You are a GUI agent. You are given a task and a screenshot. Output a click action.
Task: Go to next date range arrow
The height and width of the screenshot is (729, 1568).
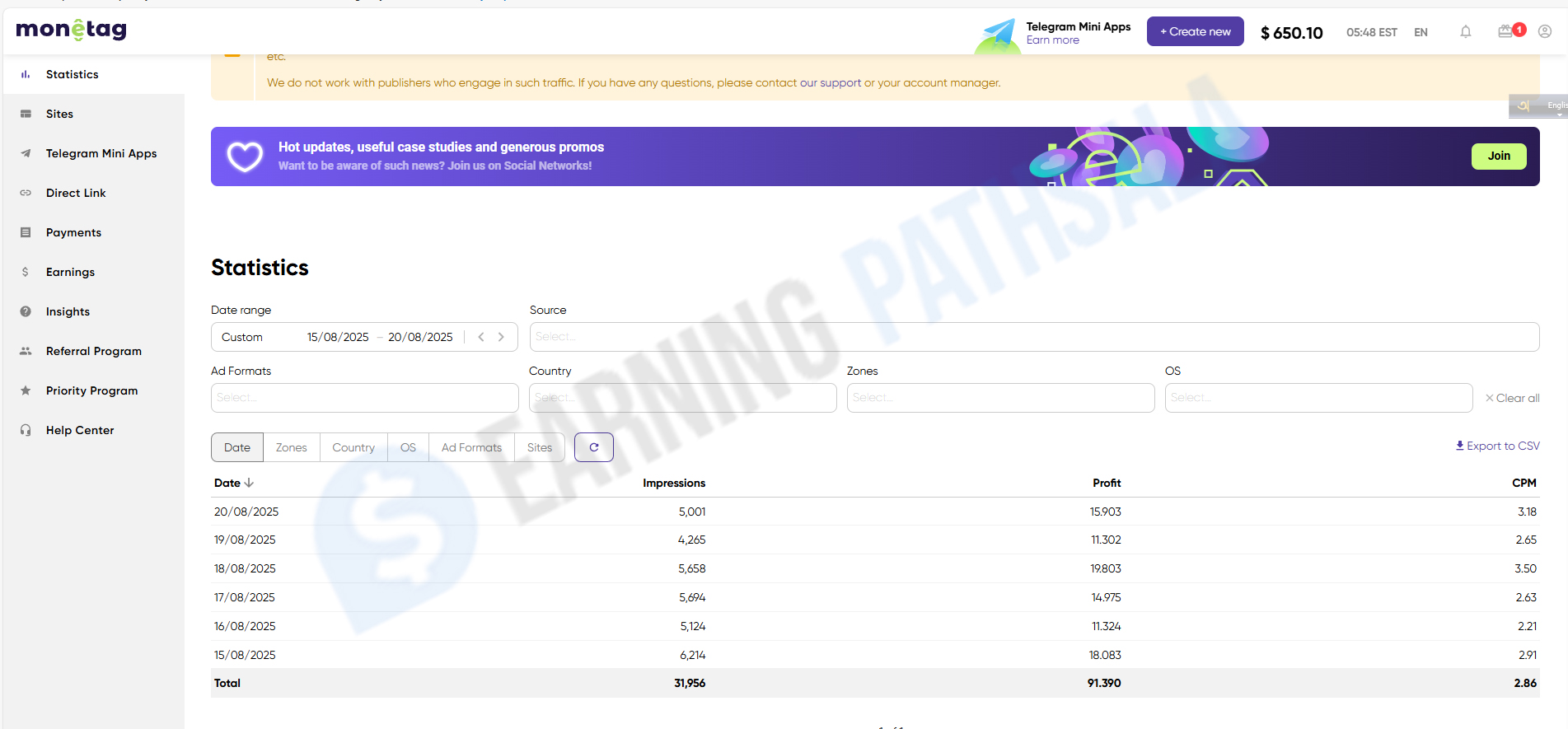pyautogui.click(x=501, y=337)
